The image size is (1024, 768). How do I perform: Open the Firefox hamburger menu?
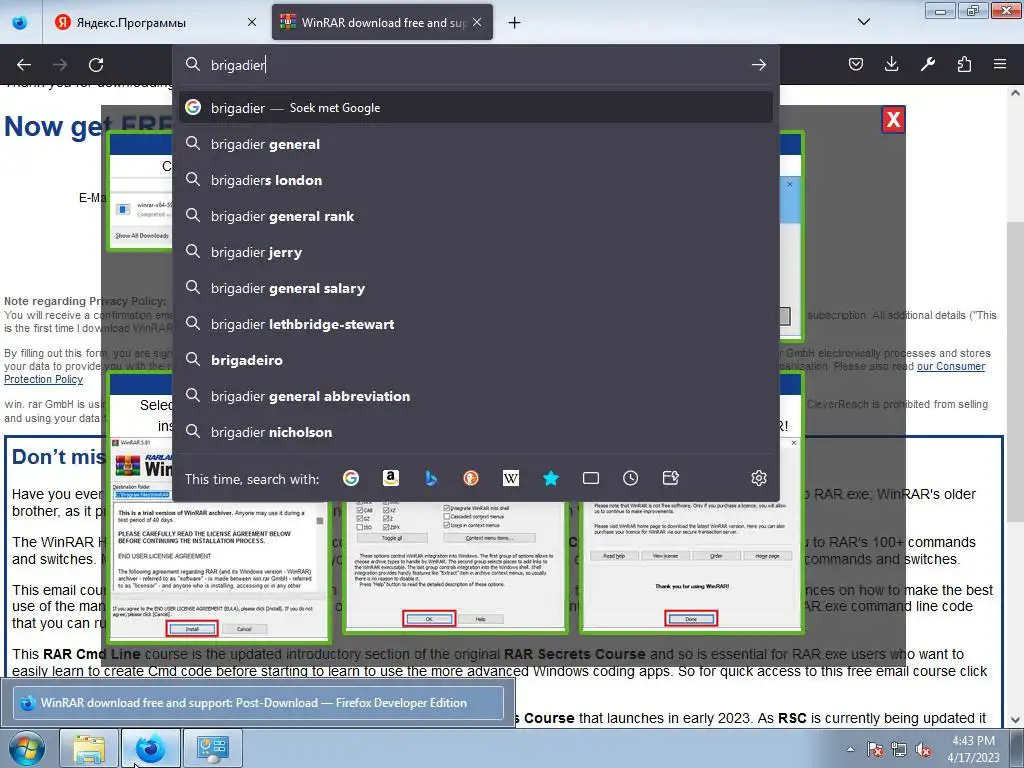(1000, 64)
